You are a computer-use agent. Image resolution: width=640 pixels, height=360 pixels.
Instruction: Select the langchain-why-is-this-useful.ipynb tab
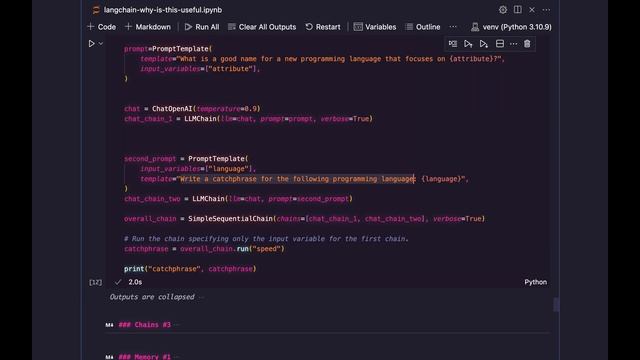pyautogui.click(x=162, y=10)
